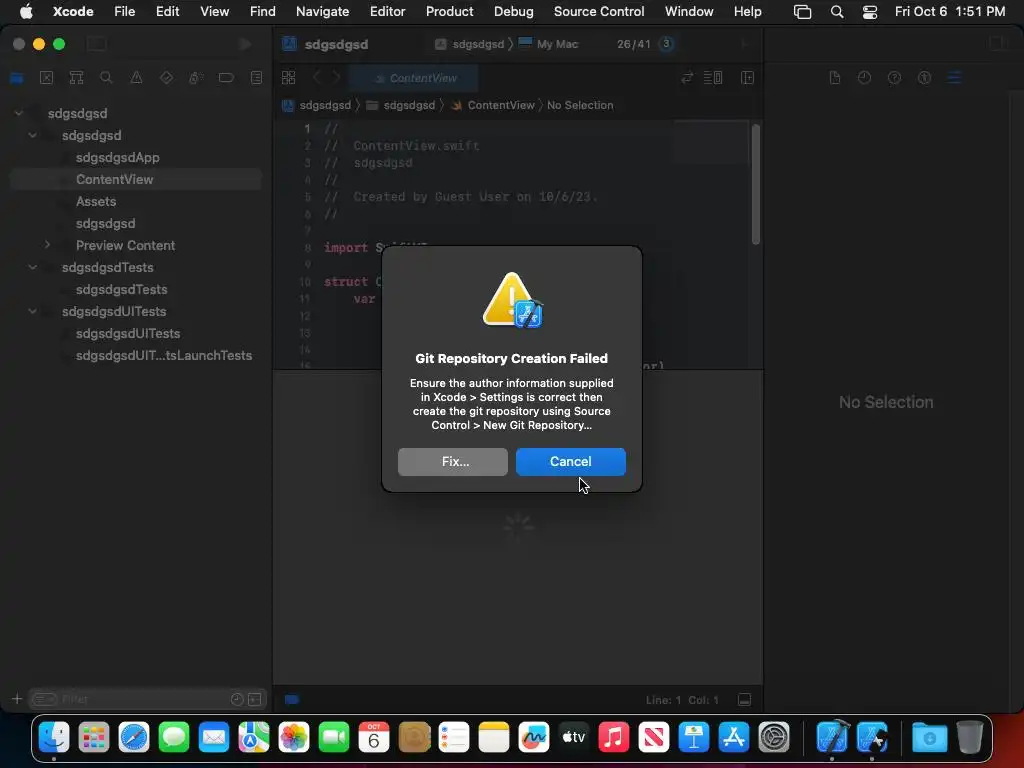Choose My Mac run destination

point(549,44)
